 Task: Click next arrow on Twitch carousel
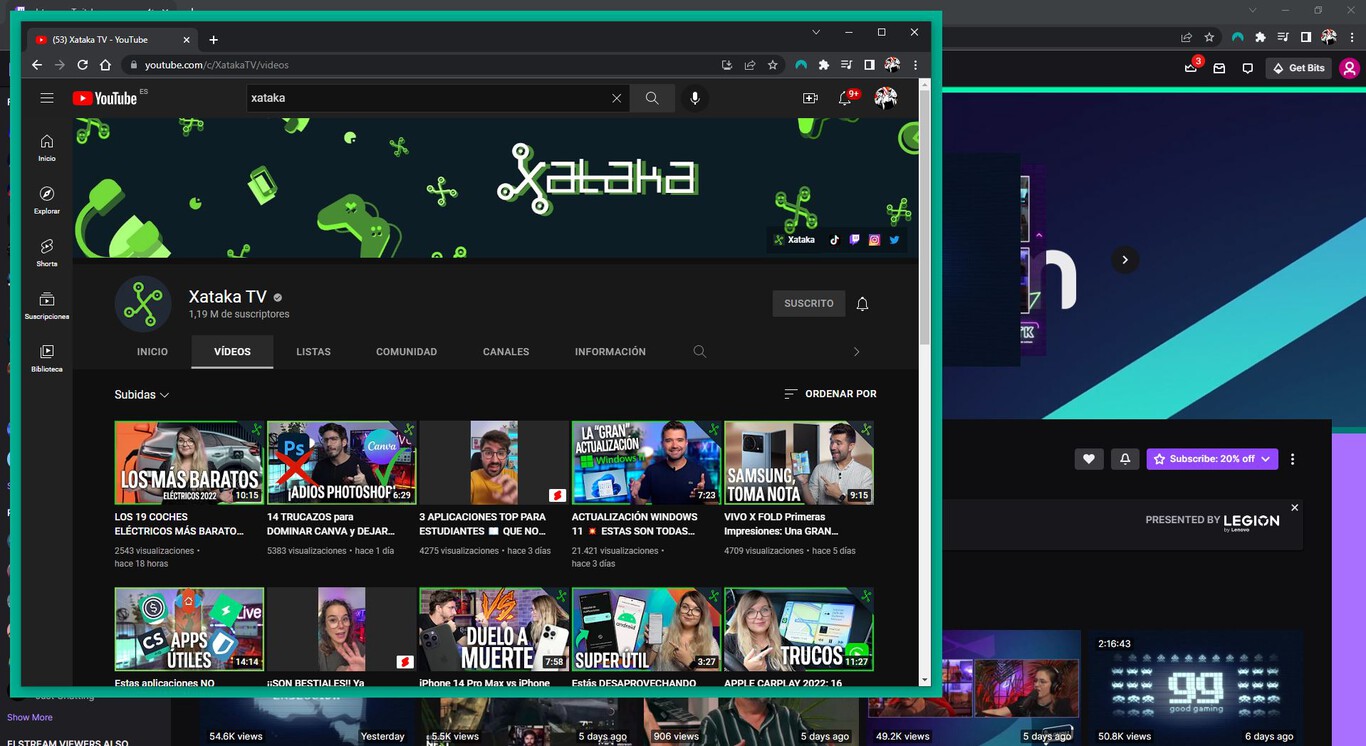pyautogui.click(x=1125, y=260)
